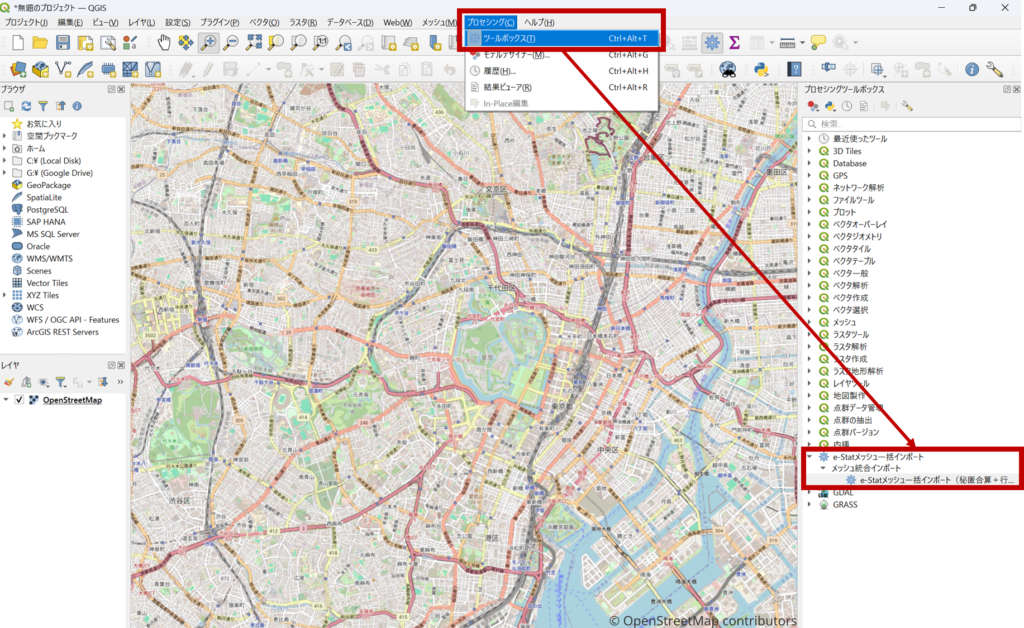Expand the Database tool group

808,163
